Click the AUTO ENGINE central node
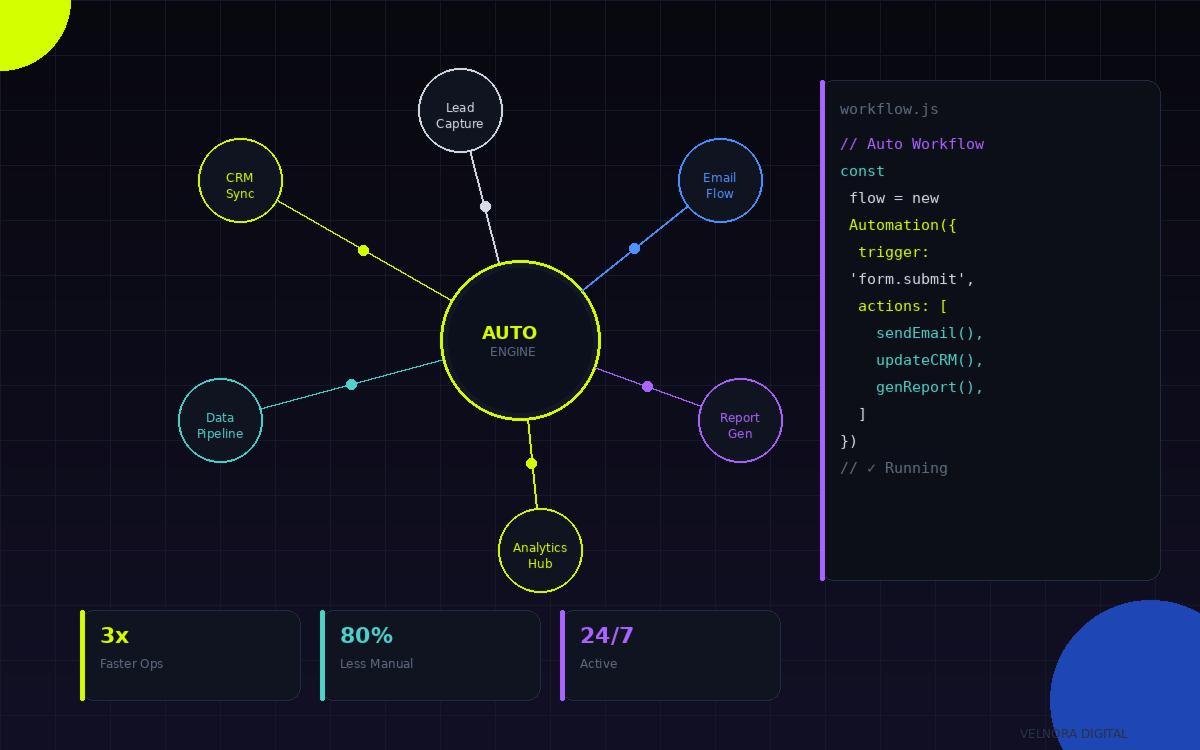 coord(520,340)
